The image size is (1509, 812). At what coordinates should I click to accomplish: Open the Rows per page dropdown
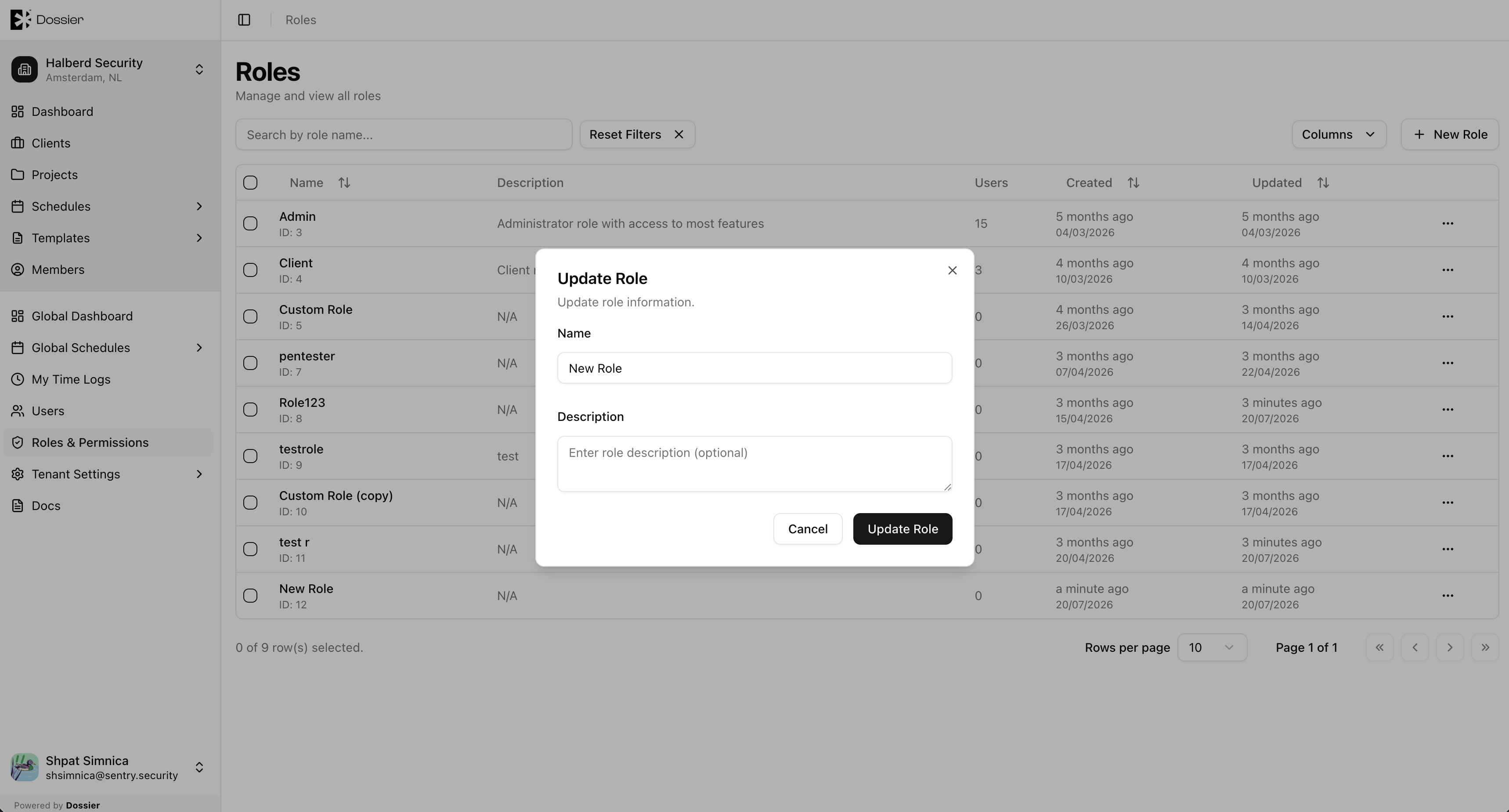pyautogui.click(x=1211, y=647)
